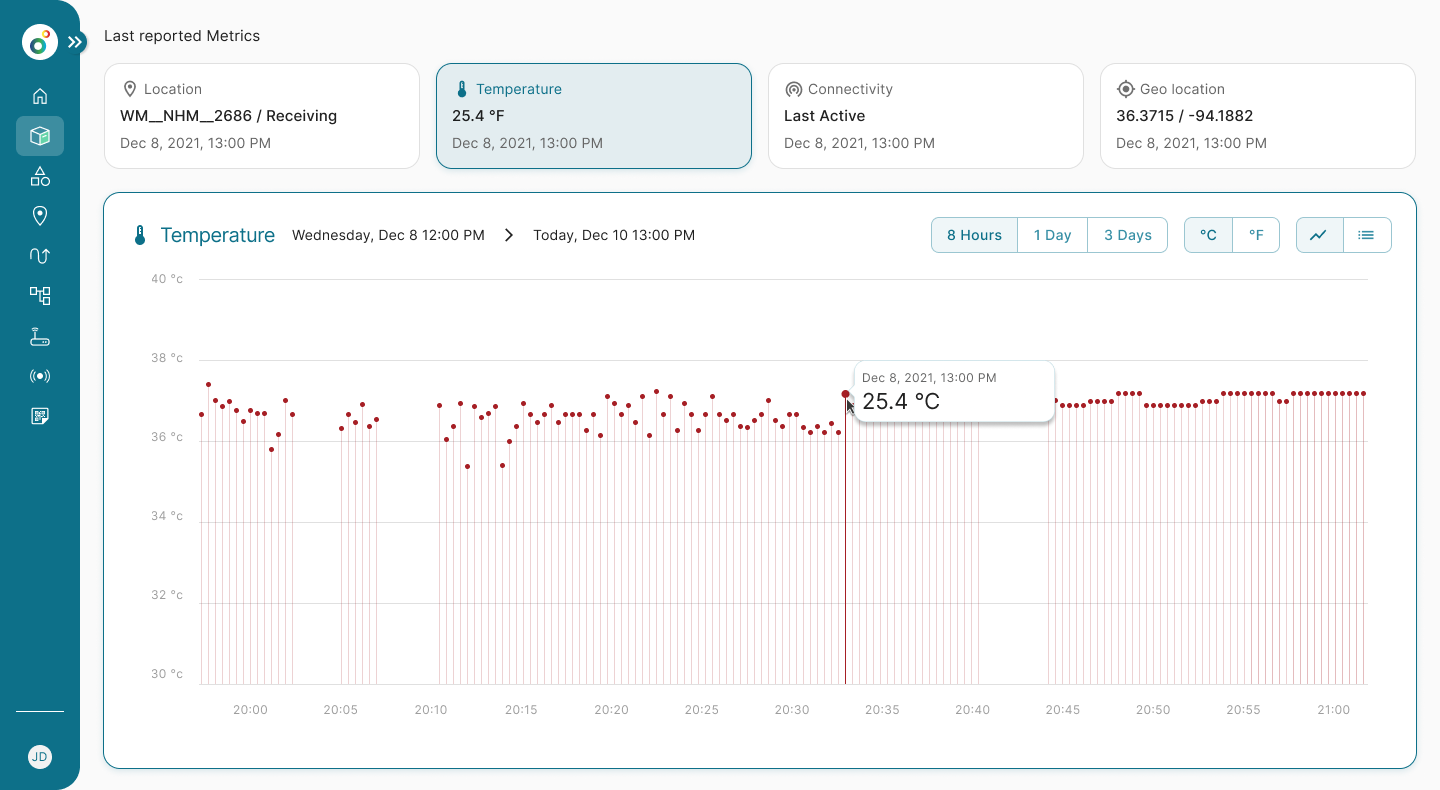The height and width of the screenshot is (790, 1440).
Task: Show line chart view
Action: point(1320,235)
